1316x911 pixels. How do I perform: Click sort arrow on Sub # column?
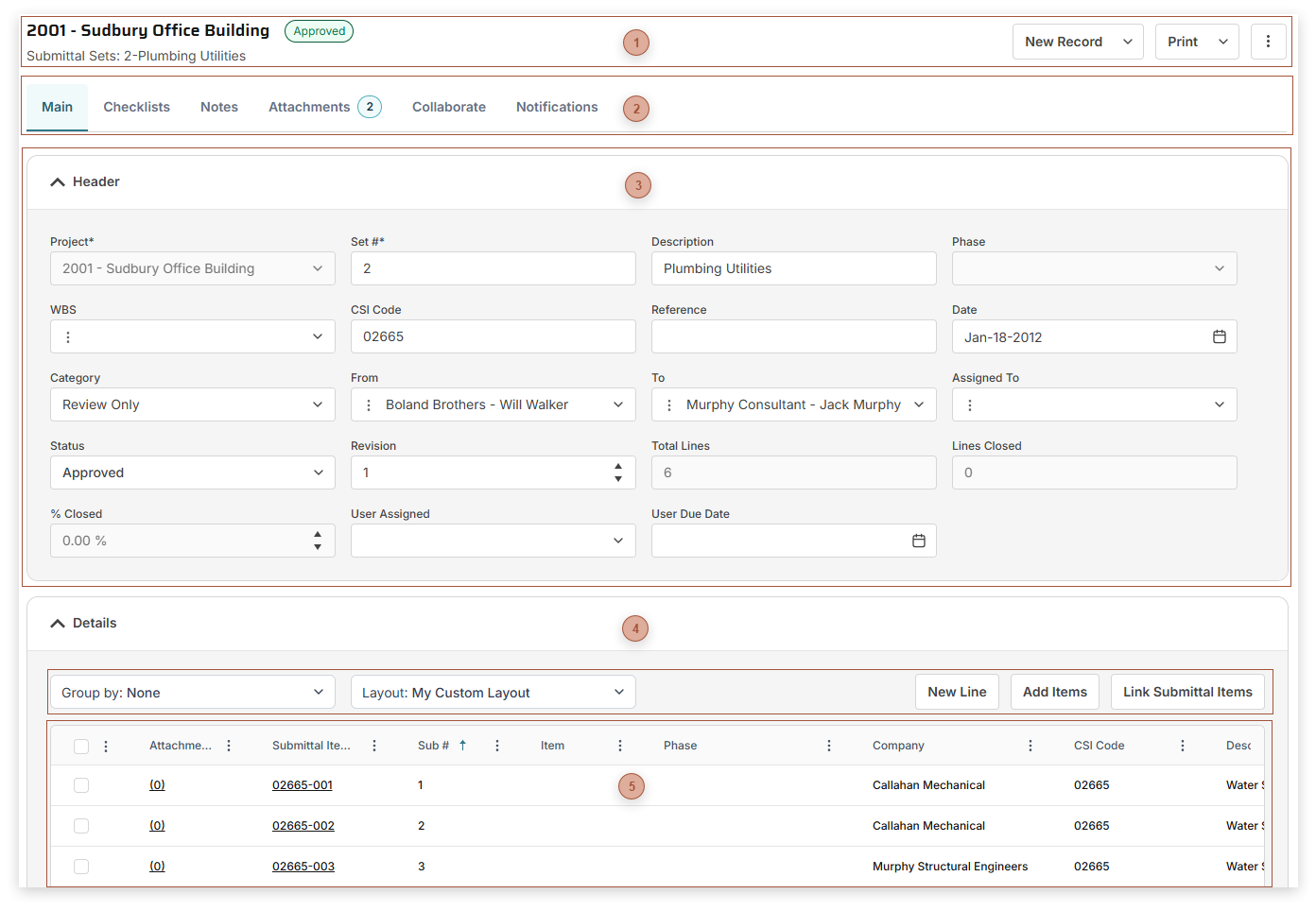[463, 746]
